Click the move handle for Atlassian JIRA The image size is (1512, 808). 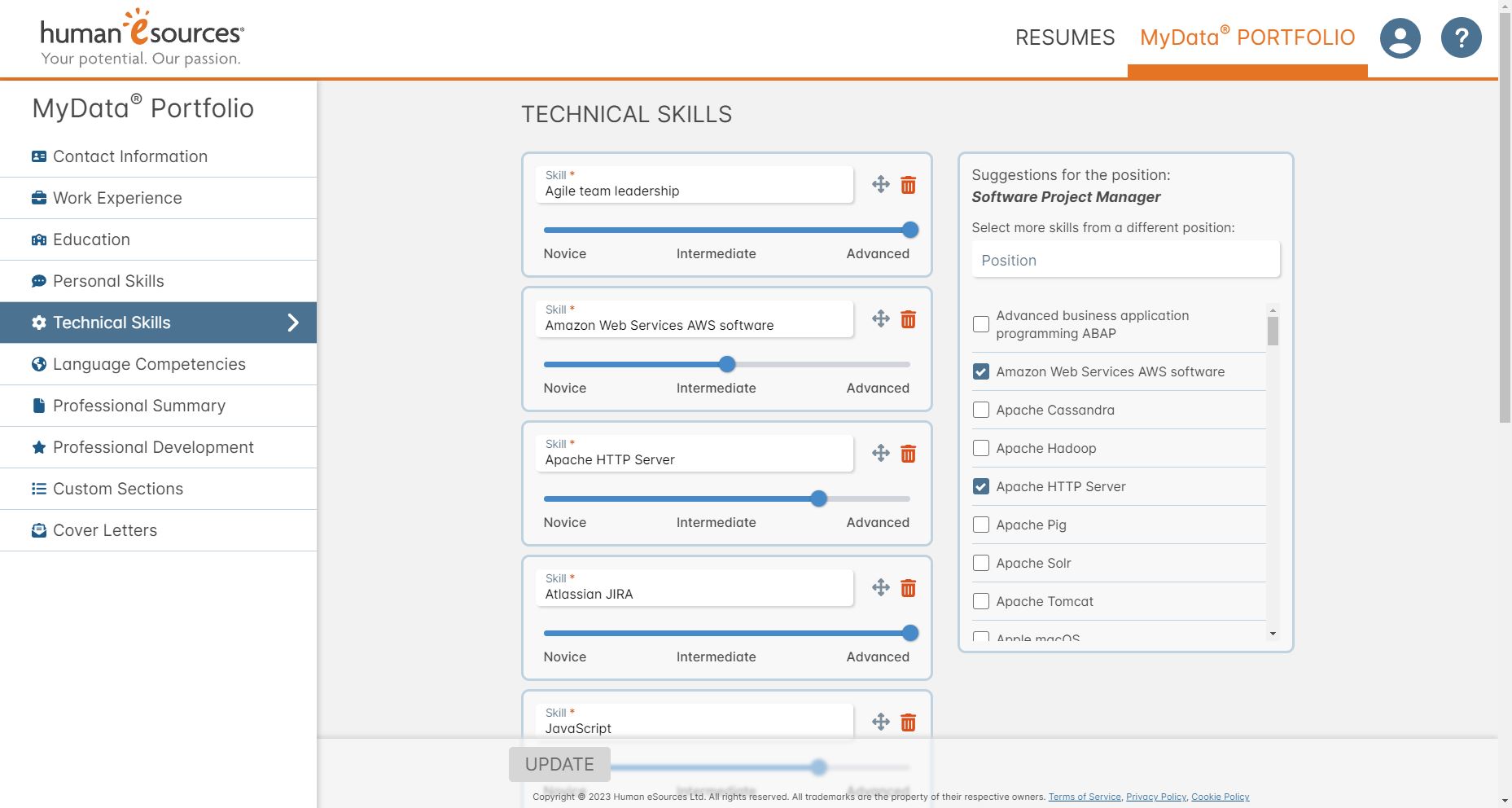pyautogui.click(x=880, y=587)
